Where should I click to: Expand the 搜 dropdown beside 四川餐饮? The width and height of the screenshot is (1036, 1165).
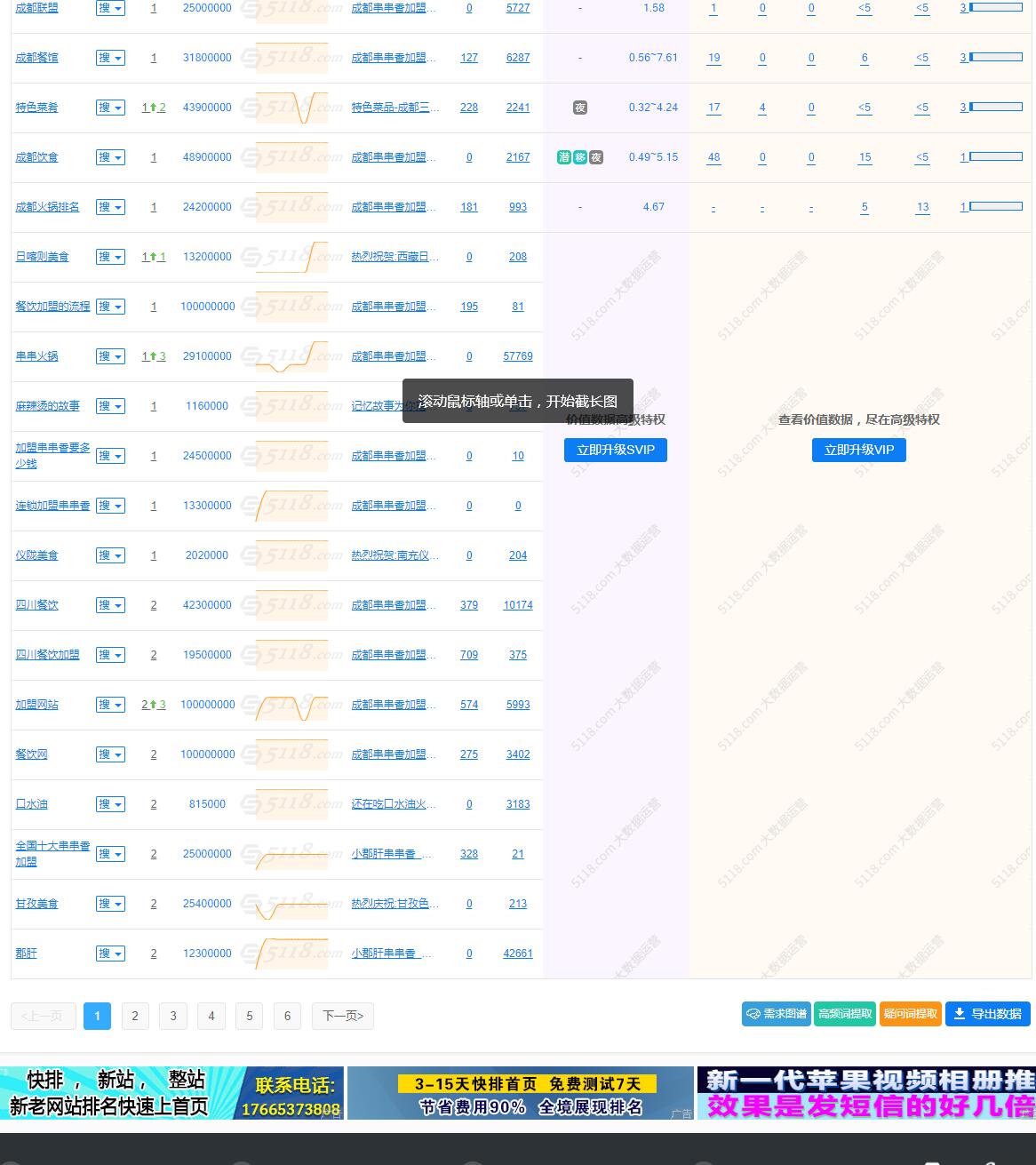[x=111, y=605]
